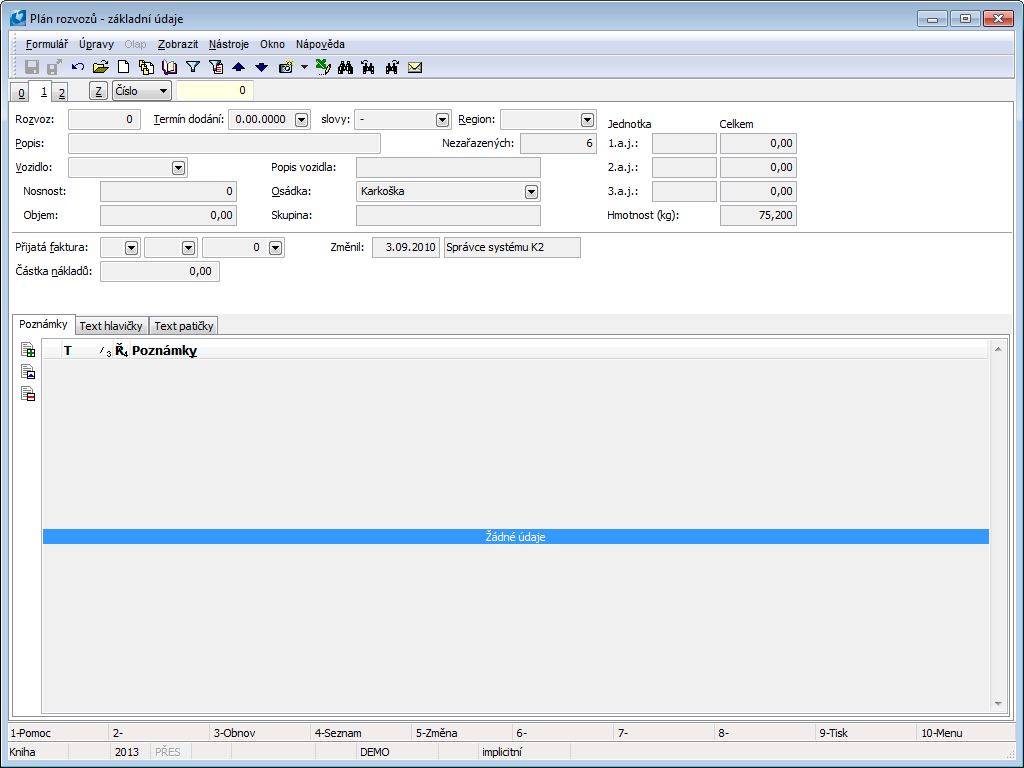The image size is (1024, 768).
Task: Click the funnel filter toolbar icon
Action: (x=193, y=67)
